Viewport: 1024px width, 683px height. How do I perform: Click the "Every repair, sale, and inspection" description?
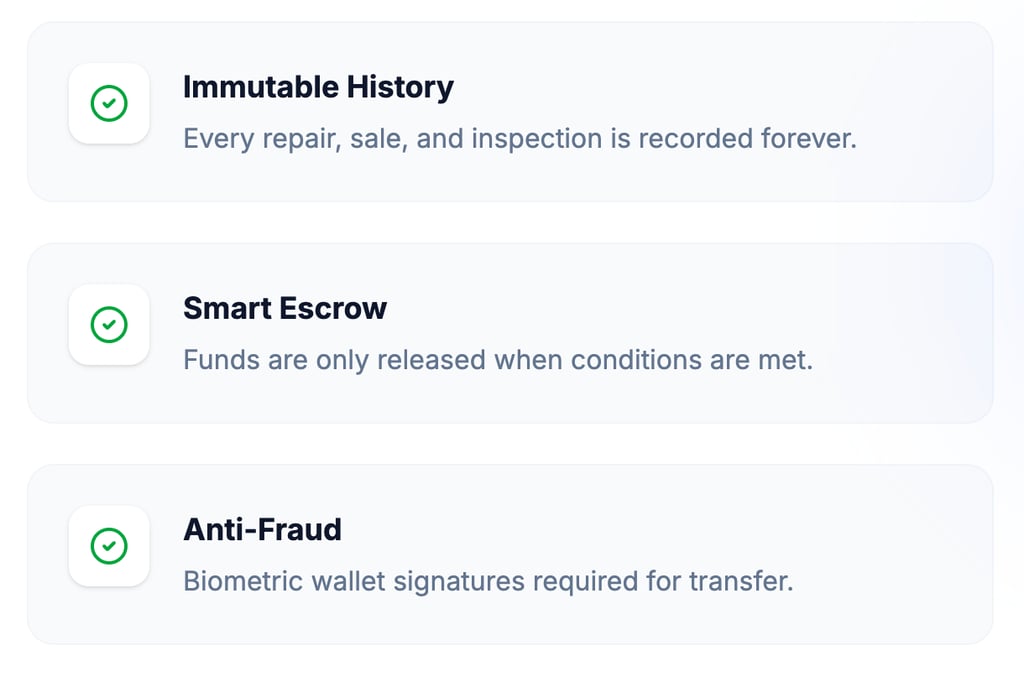coord(520,138)
